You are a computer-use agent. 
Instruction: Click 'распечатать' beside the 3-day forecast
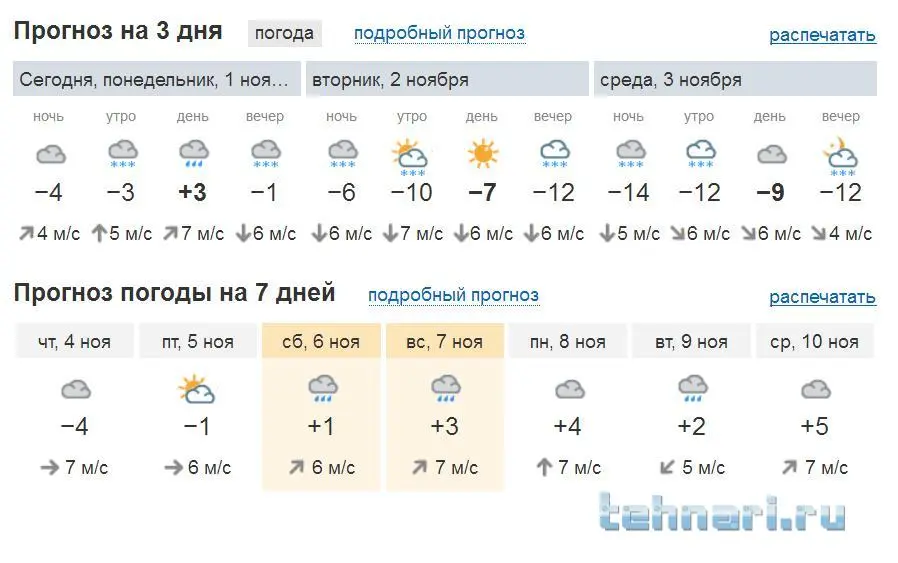click(822, 35)
